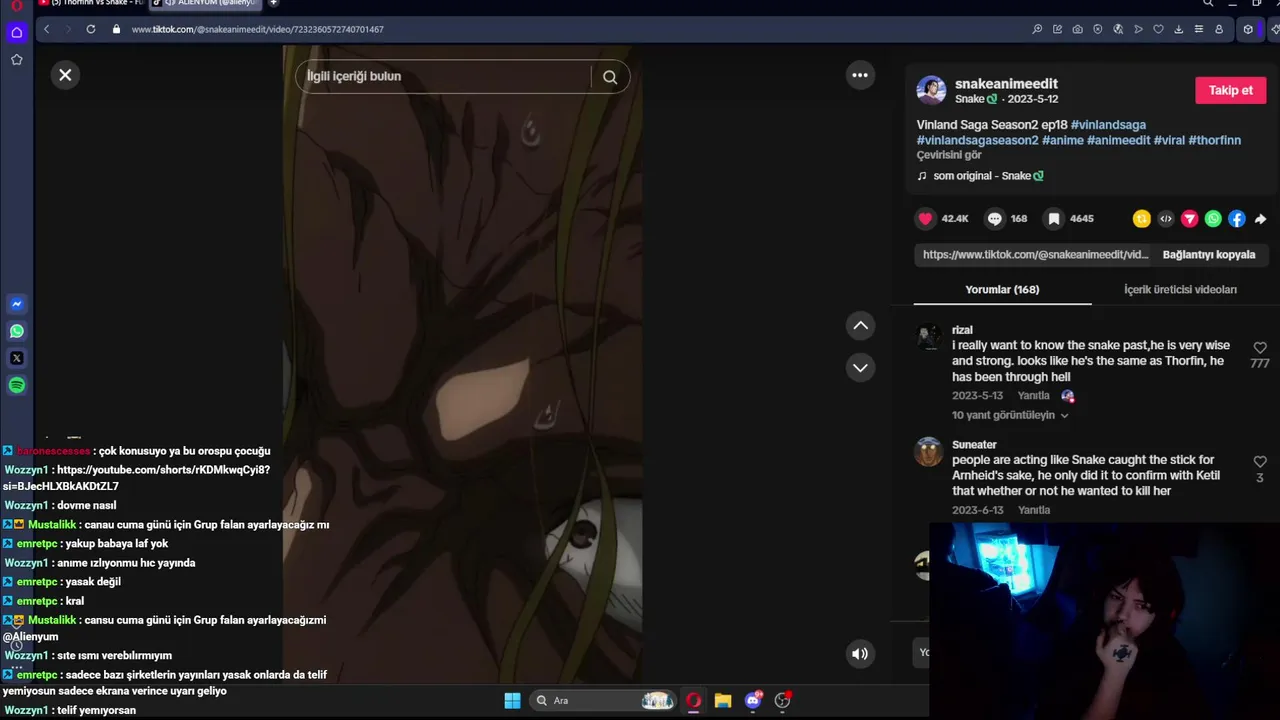Viewport: 1280px width, 720px height.
Task: Repost the video with the yellow repost icon
Action: coord(1141,219)
